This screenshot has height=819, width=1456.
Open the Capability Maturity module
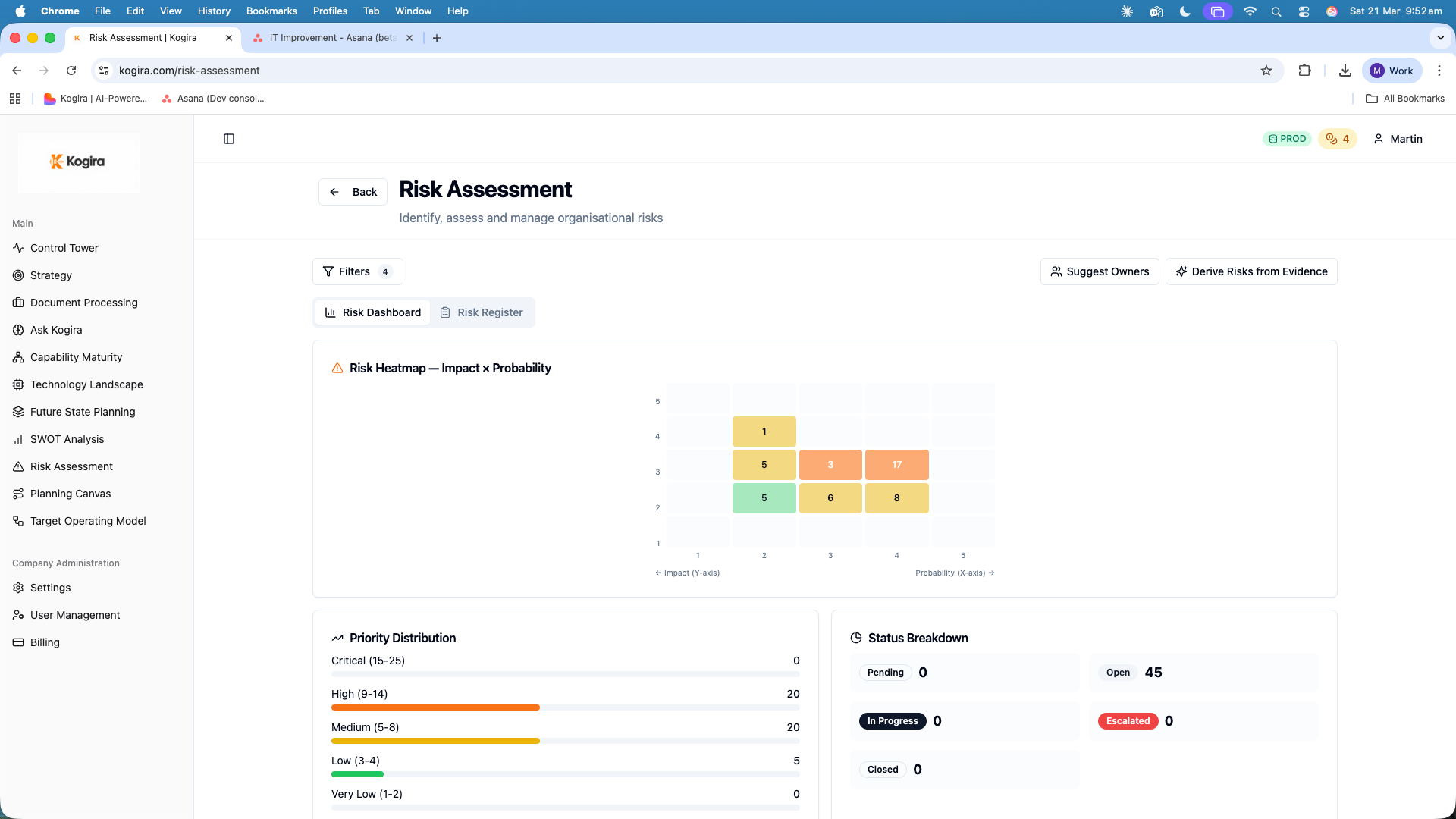click(x=76, y=357)
